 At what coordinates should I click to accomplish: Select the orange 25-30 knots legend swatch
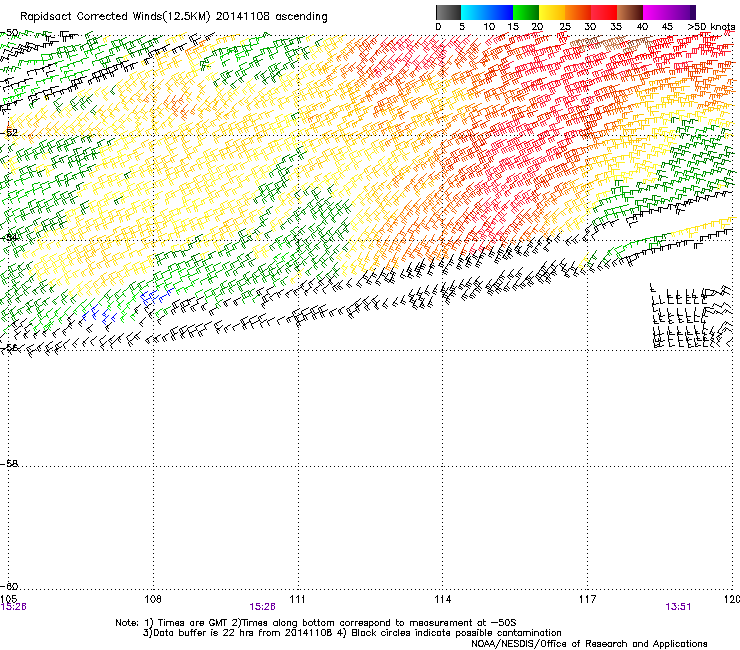point(578,12)
